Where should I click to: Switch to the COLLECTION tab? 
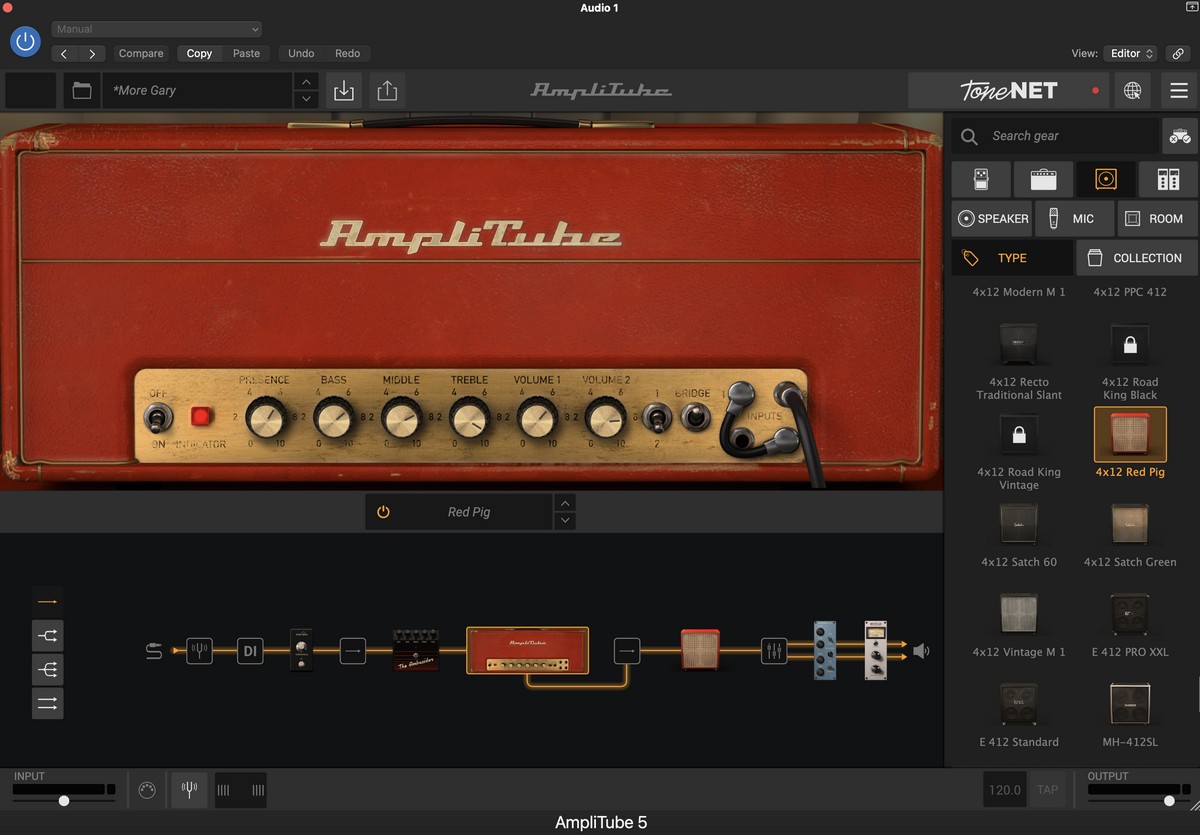[1136, 258]
